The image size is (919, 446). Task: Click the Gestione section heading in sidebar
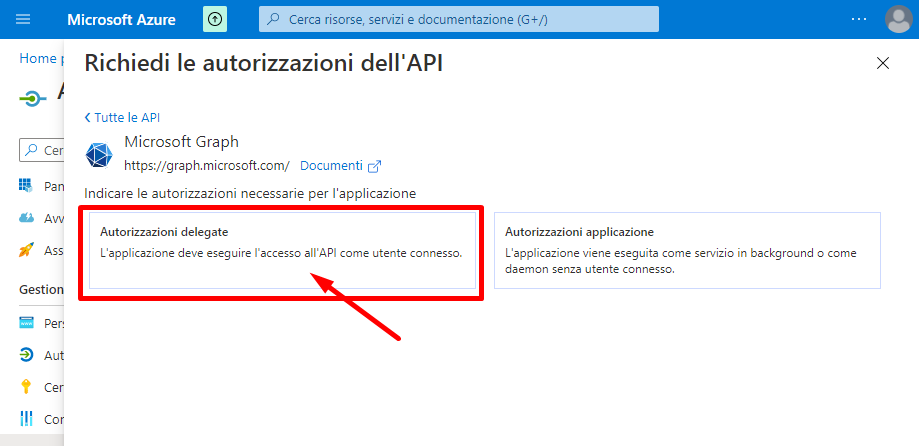(42, 290)
